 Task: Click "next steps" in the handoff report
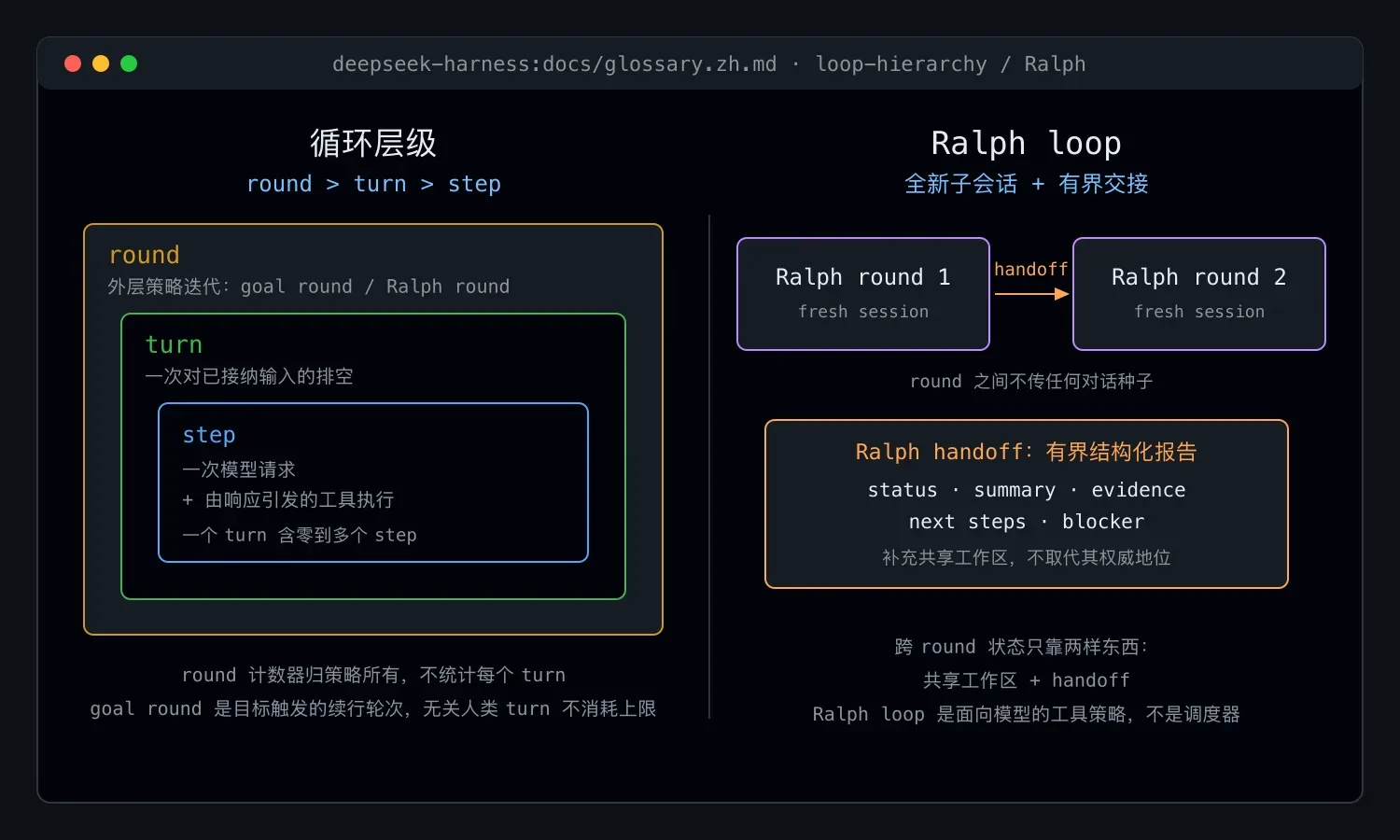click(967, 522)
